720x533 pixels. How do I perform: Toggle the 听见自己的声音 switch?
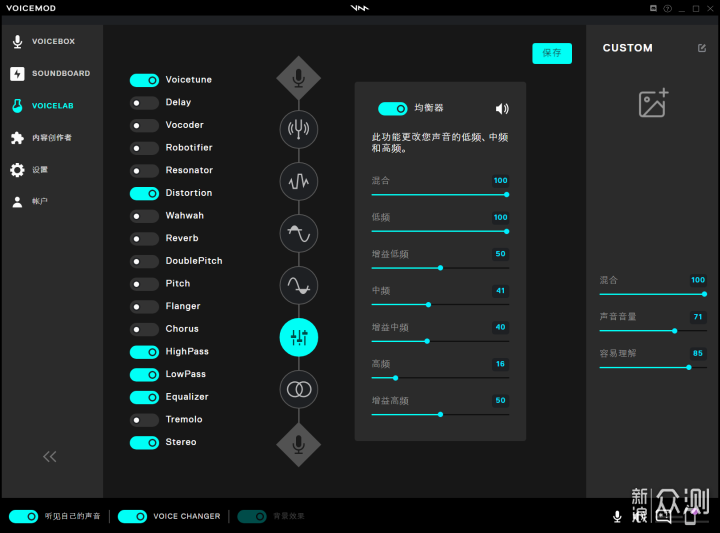pyautogui.click(x=23, y=516)
